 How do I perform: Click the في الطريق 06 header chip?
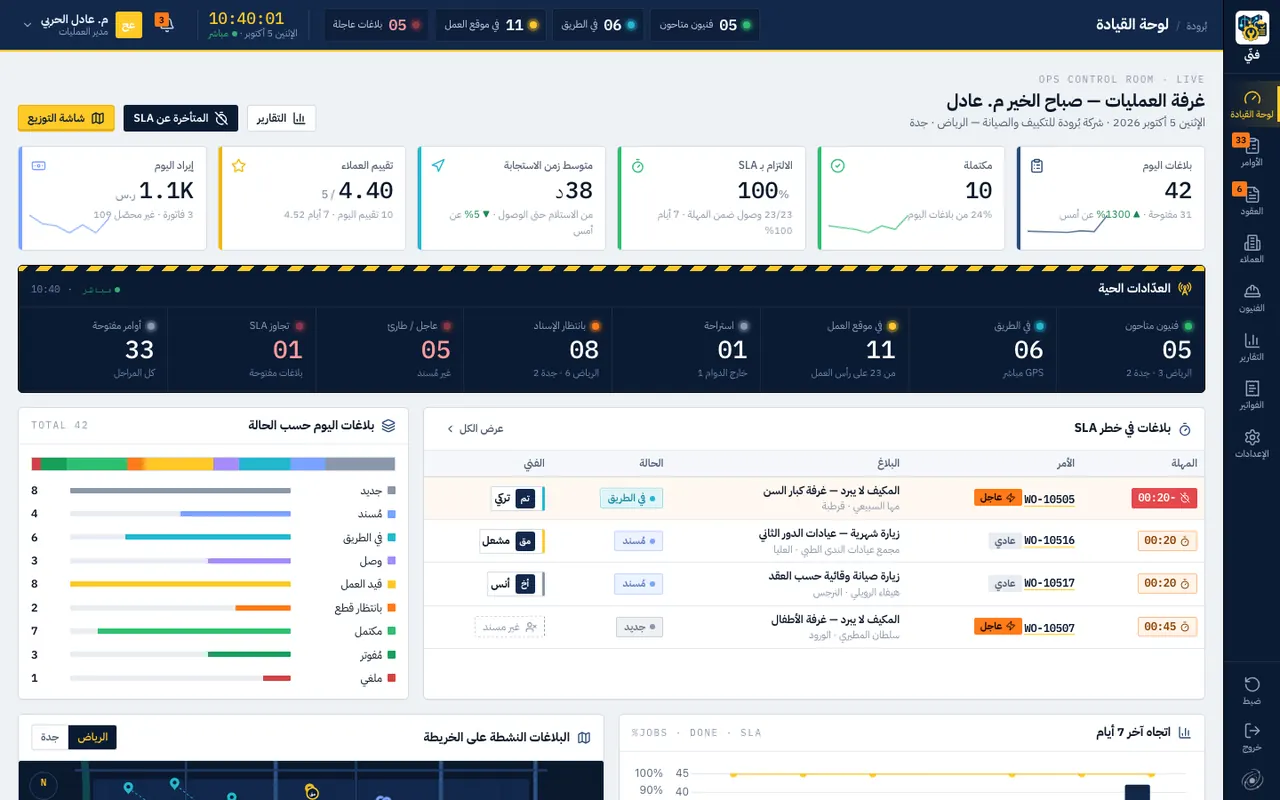tap(599, 25)
